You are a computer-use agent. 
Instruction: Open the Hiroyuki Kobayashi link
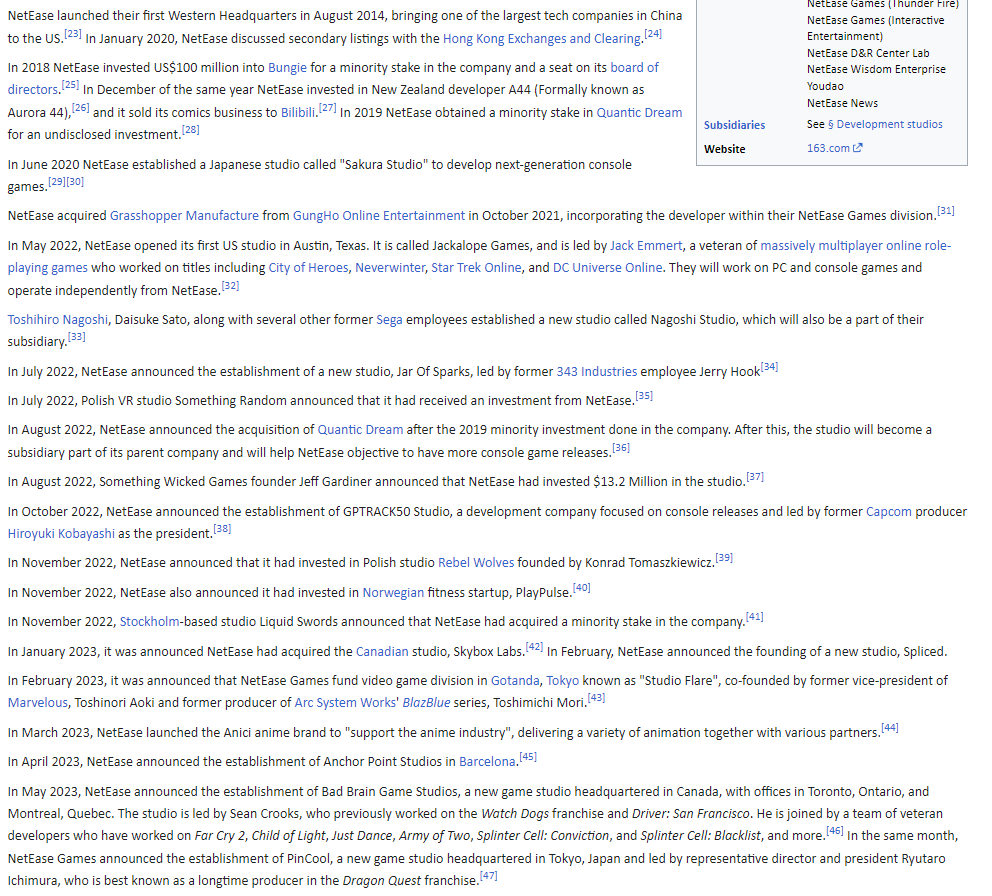[61, 533]
